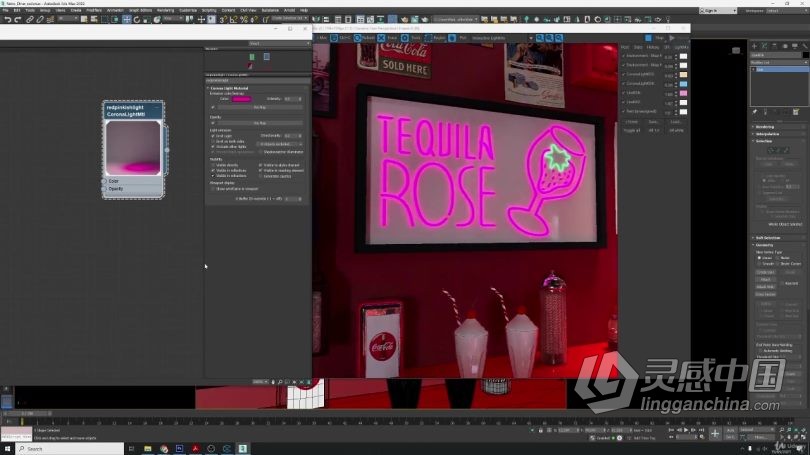Activate the Select and Link chain icon
The height and width of the screenshot is (455, 810).
(x=30, y=20)
